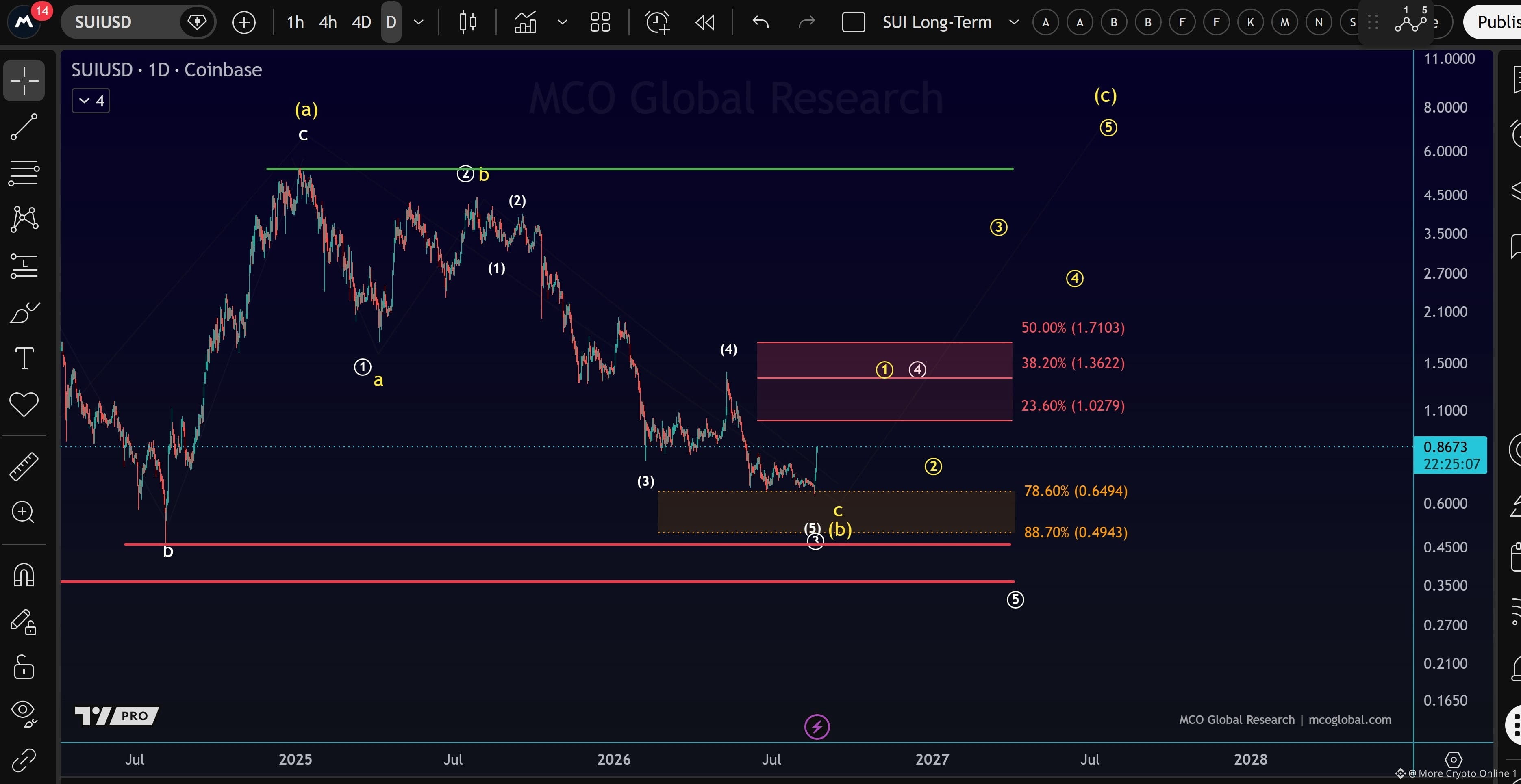
Task: Open time axis settings gear
Action: pyautogui.click(x=1453, y=759)
